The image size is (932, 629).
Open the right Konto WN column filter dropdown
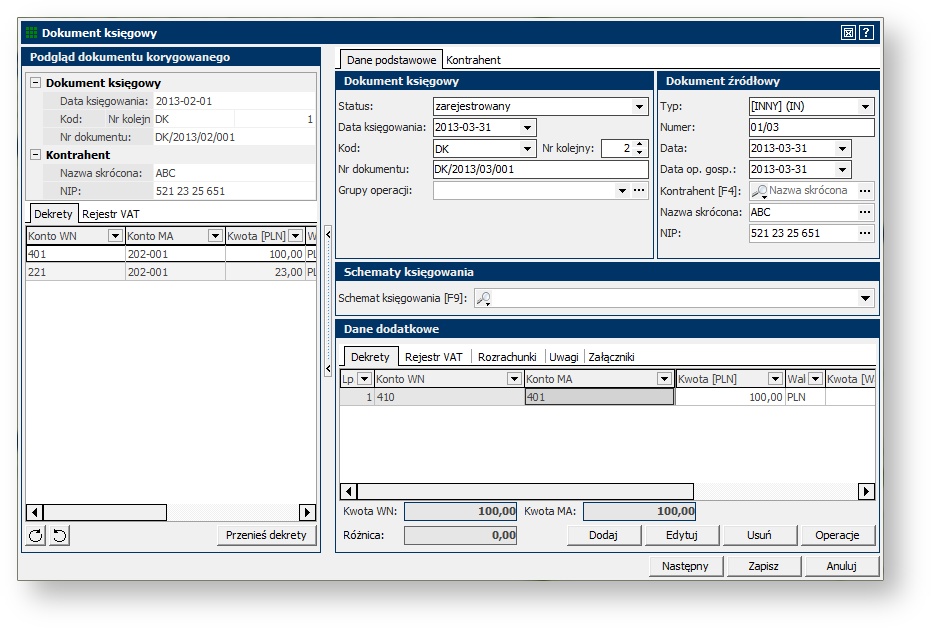click(x=514, y=379)
